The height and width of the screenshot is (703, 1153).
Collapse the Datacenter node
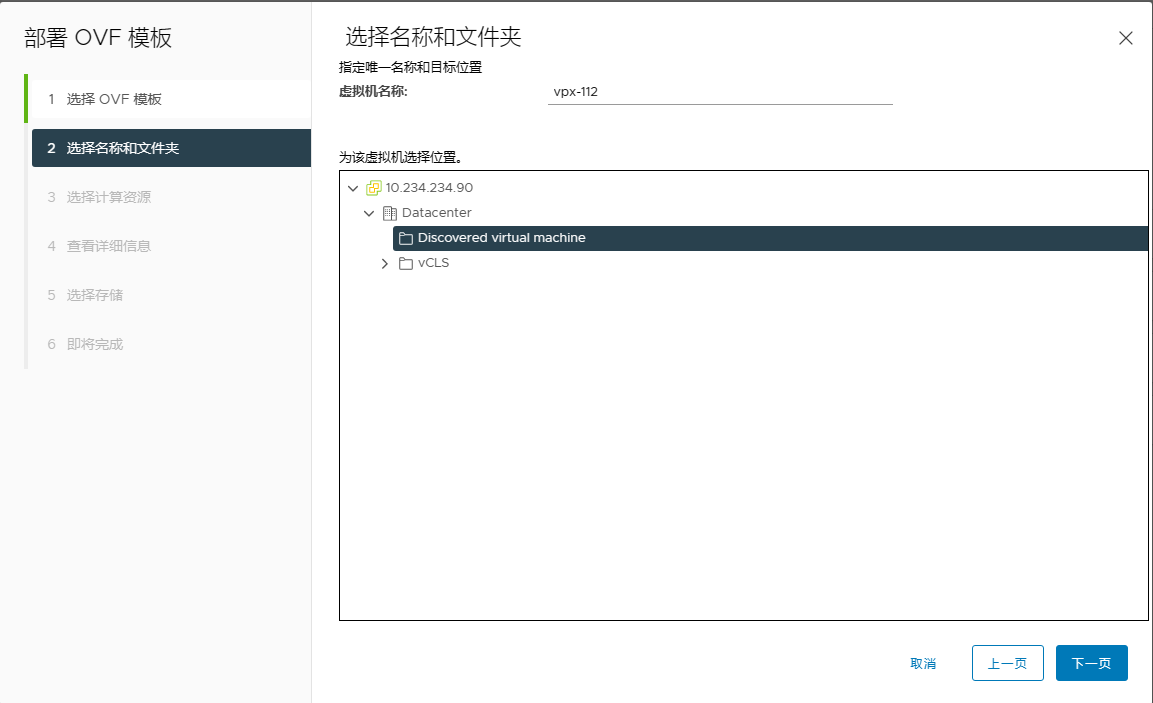point(368,212)
